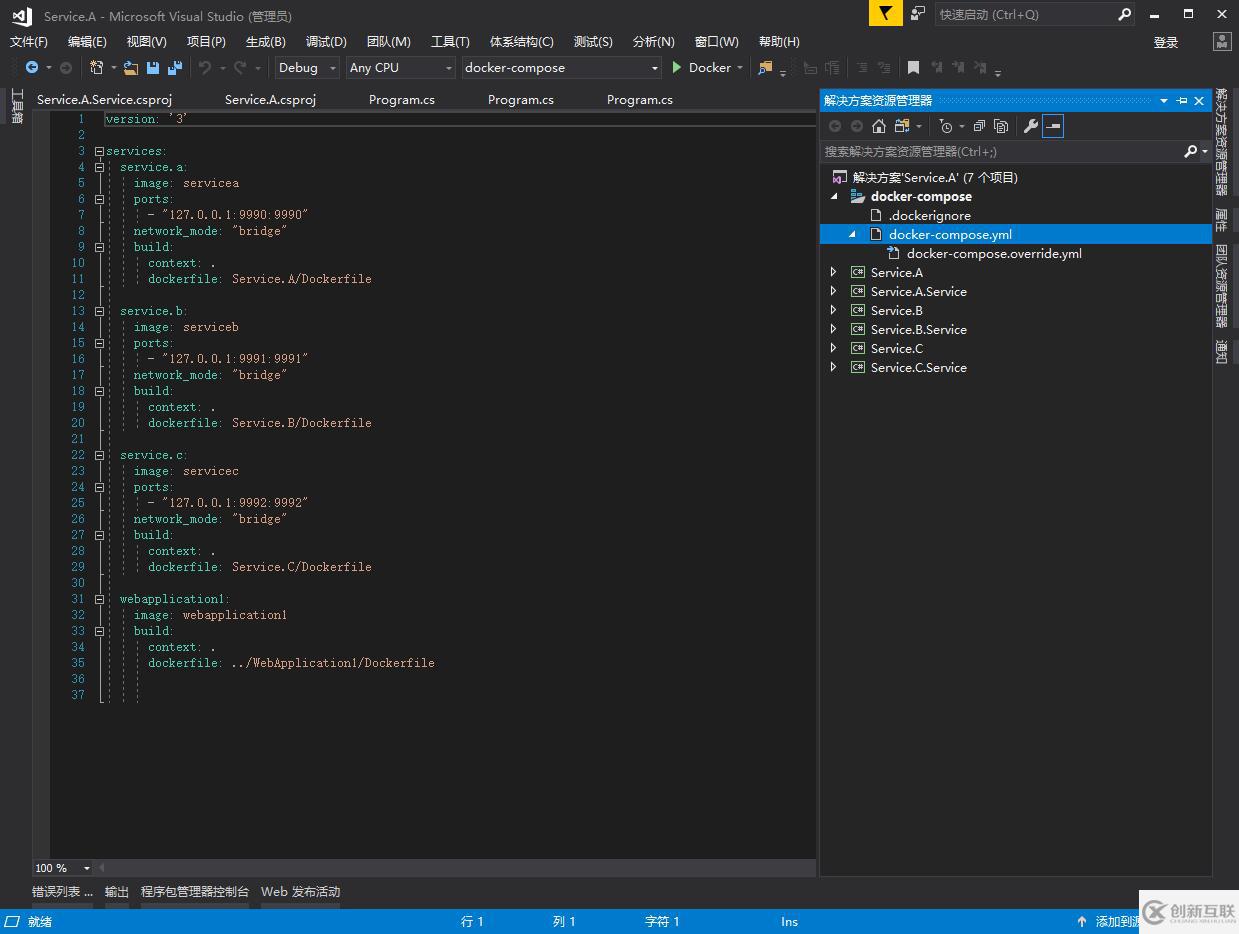The image size is (1239, 934).
Task: Click the open file folder icon
Action: pyautogui.click(x=131, y=68)
